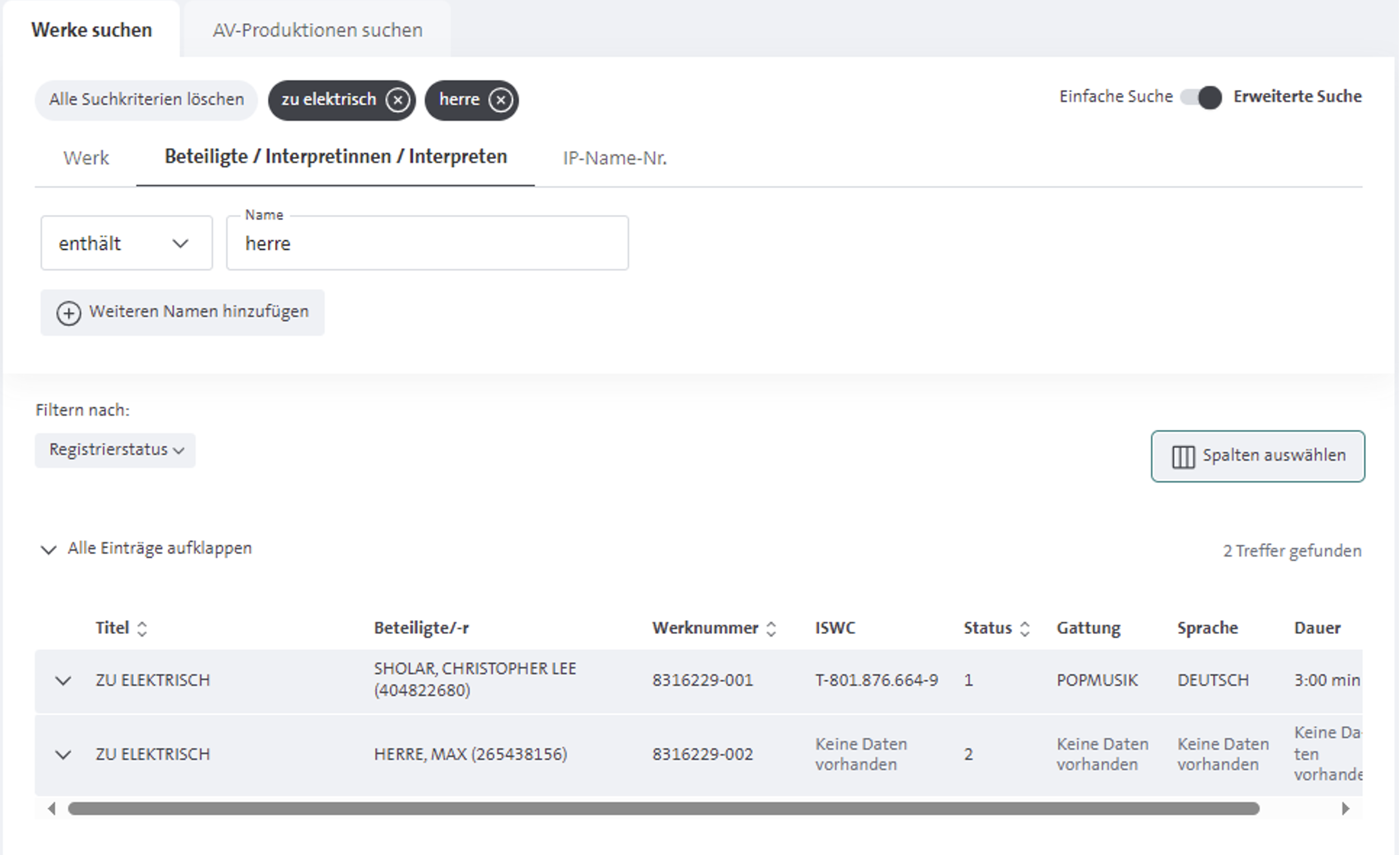Toggle between Einfache and Erweiterte Suche
The height and width of the screenshot is (855, 1400).
coord(1200,97)
